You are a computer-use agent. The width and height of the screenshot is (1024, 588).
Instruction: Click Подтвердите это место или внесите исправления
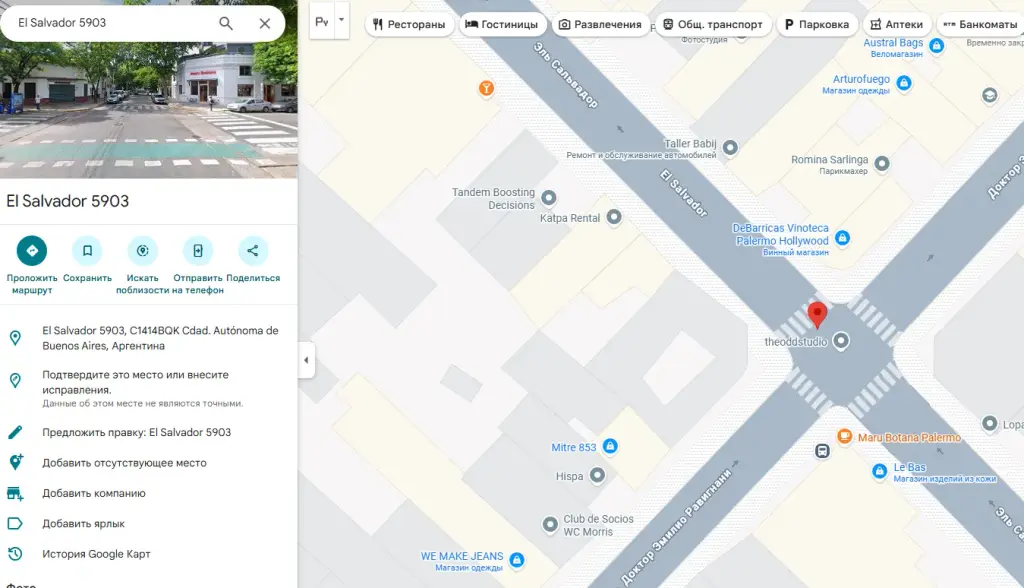click(135, 382)
